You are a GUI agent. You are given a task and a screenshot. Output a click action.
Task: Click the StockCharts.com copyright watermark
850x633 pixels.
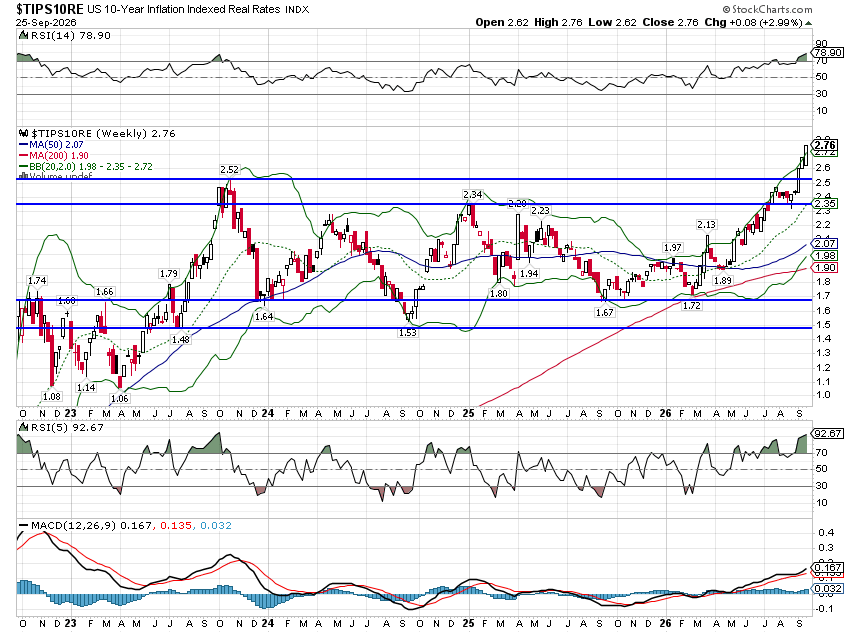pos(767,9)
